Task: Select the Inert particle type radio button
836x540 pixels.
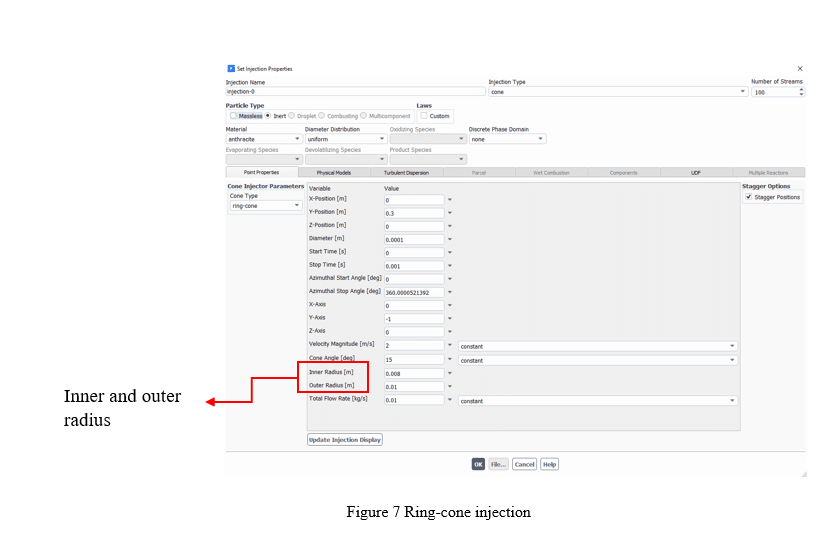Action: [x=268, y=116]
